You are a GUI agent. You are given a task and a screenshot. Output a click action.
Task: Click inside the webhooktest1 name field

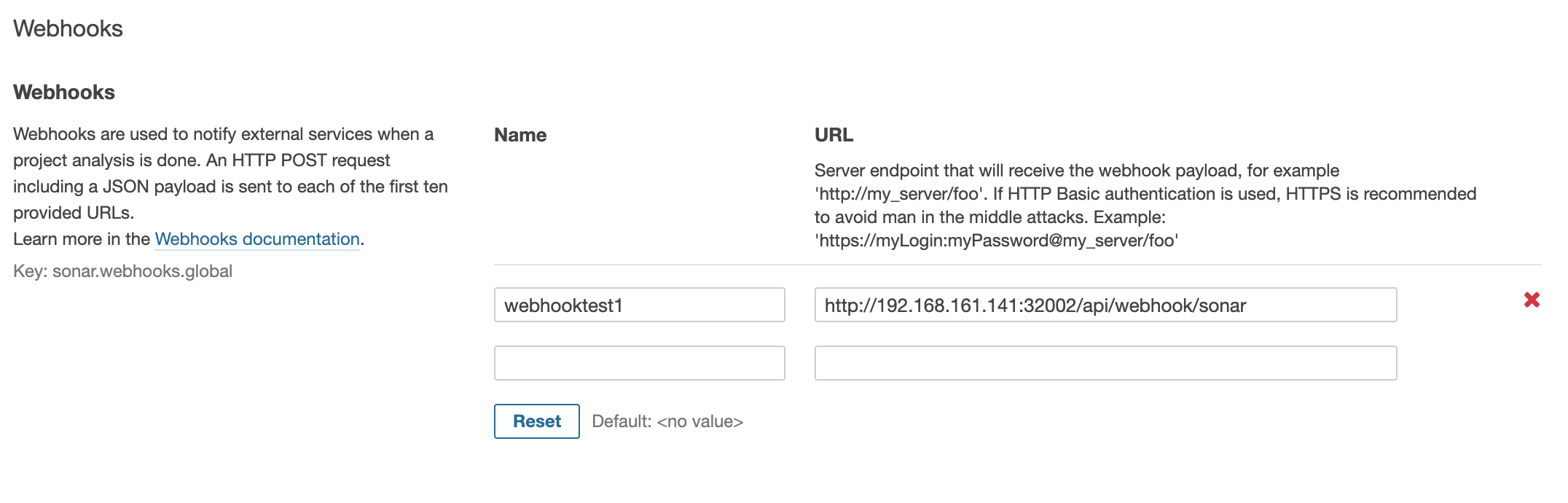638,305
